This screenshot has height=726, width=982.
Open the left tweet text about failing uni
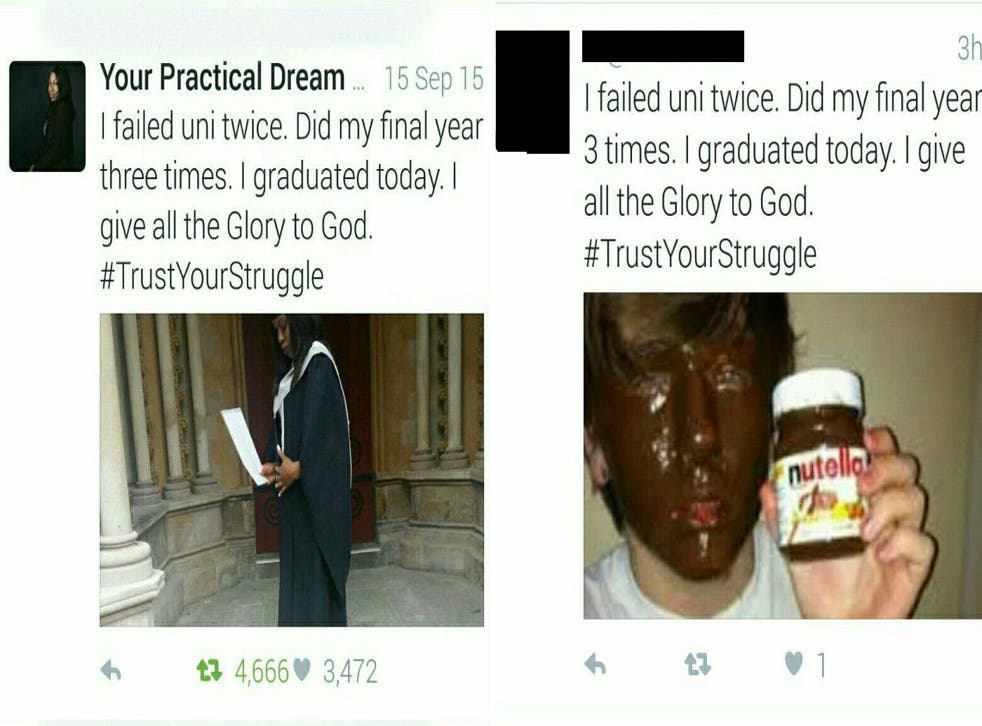click(x=292, y=177)
